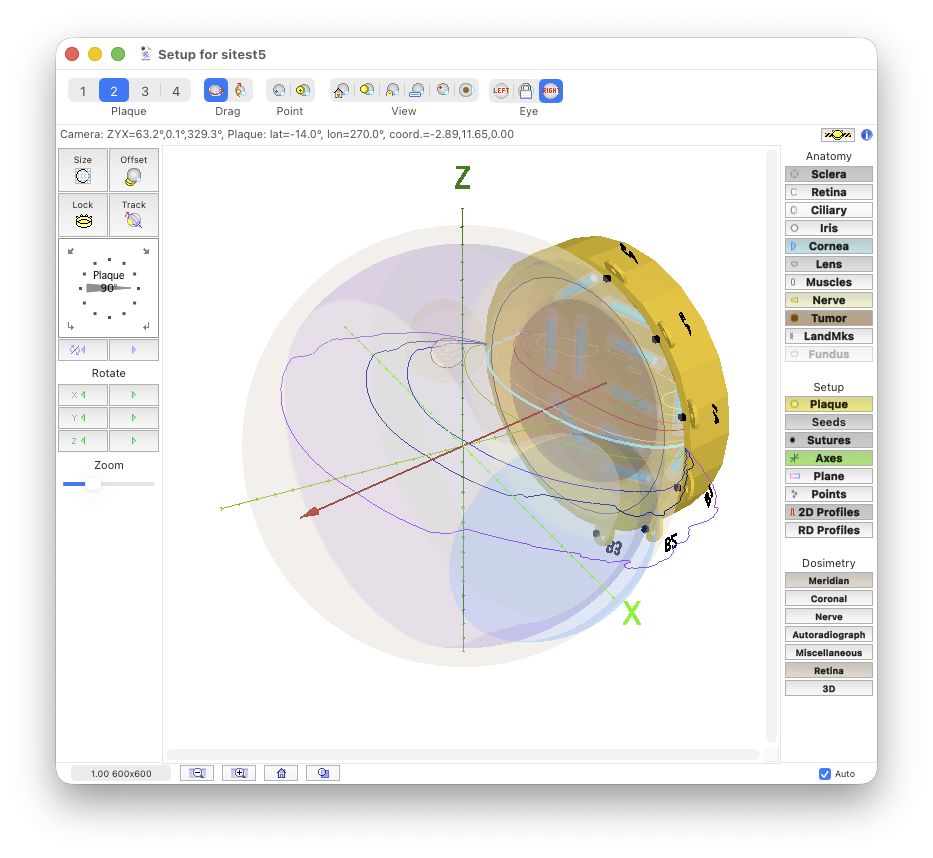Open the Autoradiograph dosimetry button

click(x=828, y=634)
